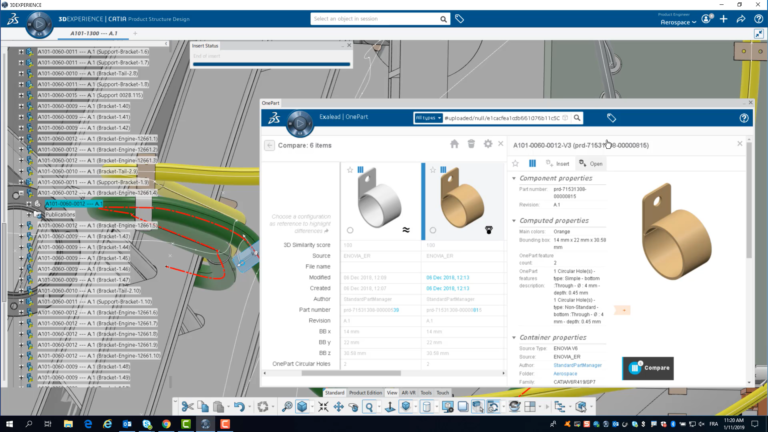Open StandardPartManager author link

(x=577, y=365)
